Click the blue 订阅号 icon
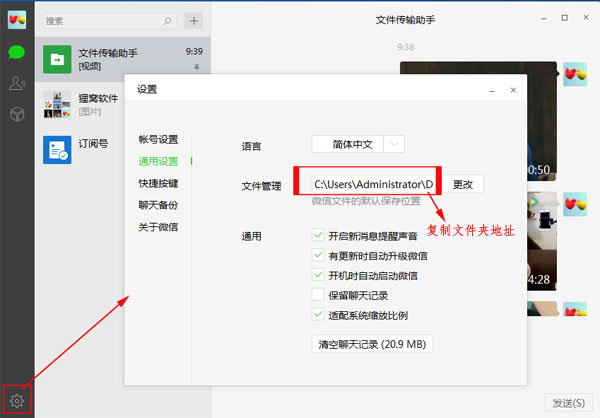This screenshot has width=600, height=418. [x=57, y=150]
